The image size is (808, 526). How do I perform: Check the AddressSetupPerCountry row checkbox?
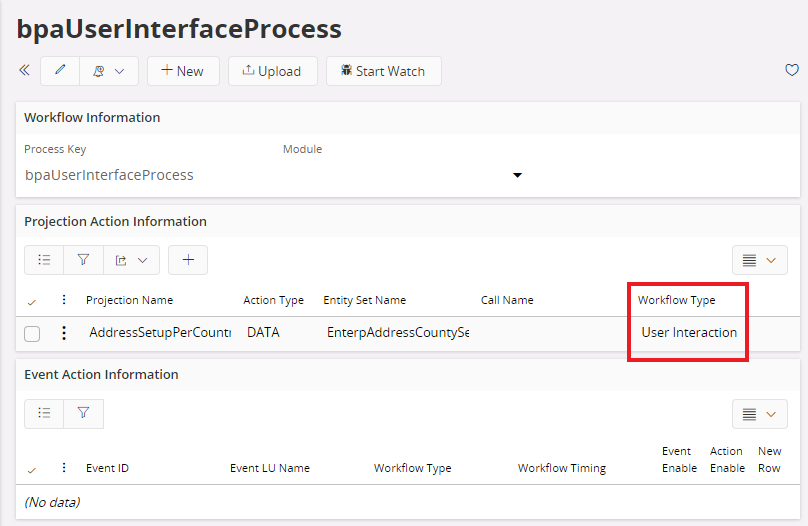click(32, 334)
